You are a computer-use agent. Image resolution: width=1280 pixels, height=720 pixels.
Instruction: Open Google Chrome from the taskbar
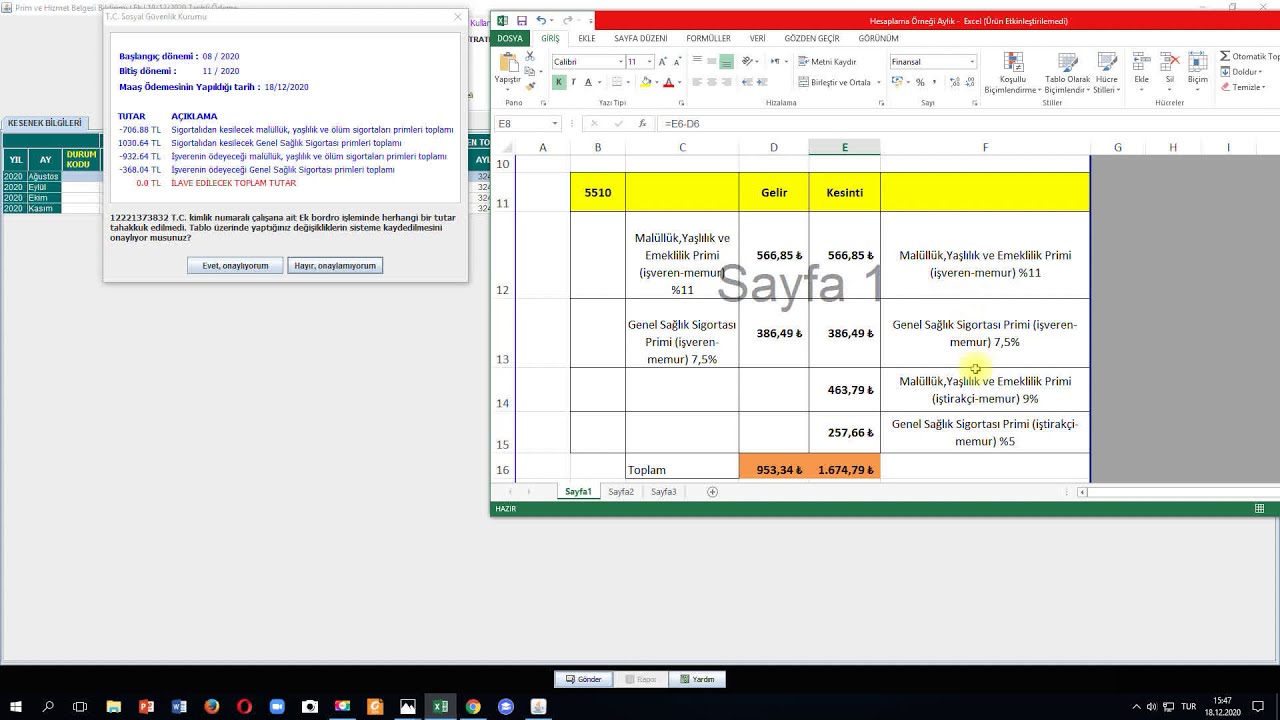(473, 707)
